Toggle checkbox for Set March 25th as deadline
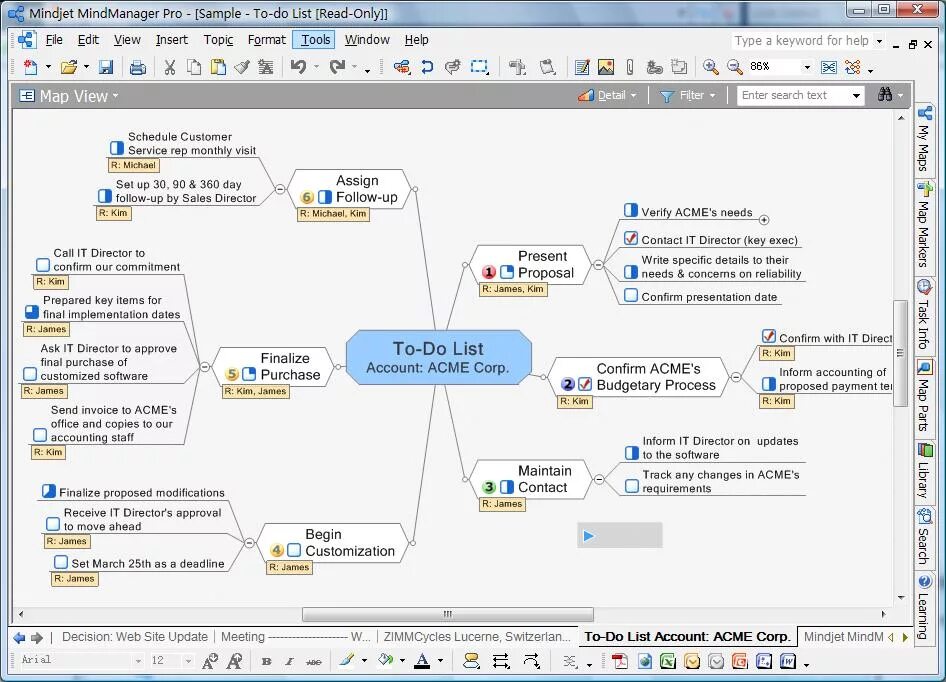 (x=61, y=562)
